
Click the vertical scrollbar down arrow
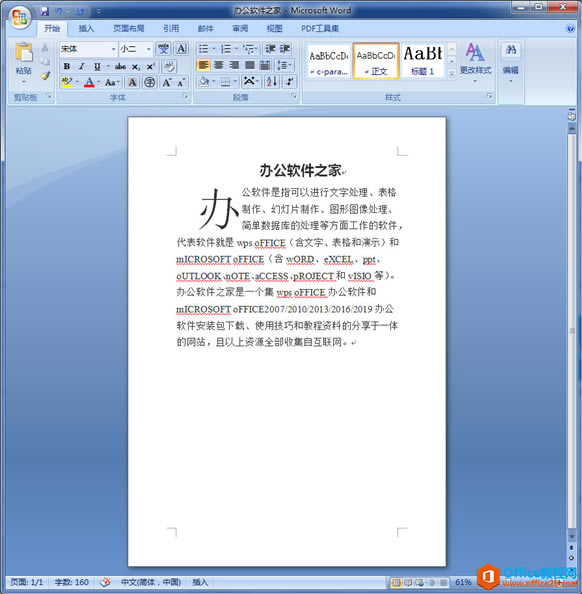(572, 536)
